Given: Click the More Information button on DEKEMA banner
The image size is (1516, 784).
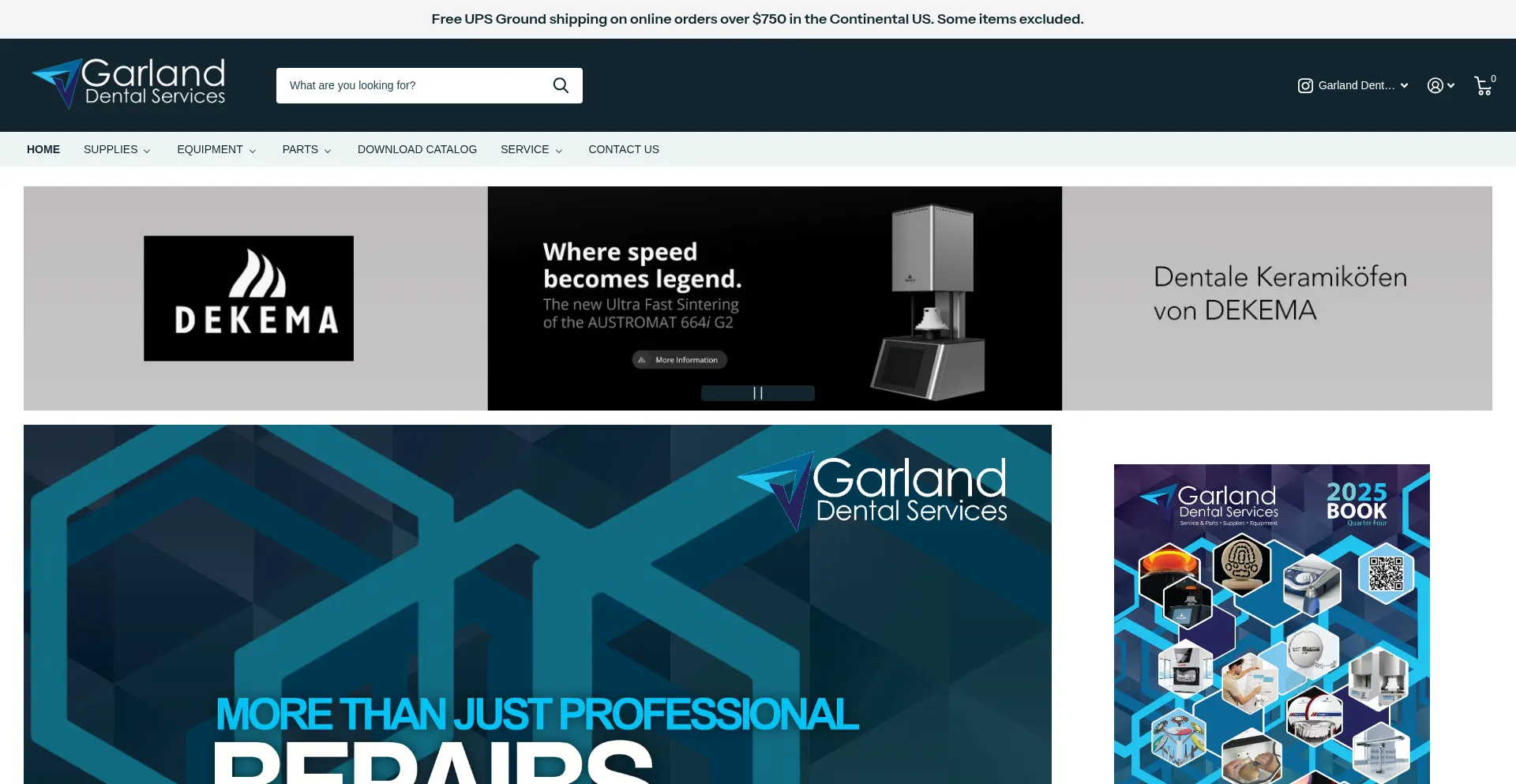Looking at the screenshot, I should pyautogui.click(x=677, y=359).
